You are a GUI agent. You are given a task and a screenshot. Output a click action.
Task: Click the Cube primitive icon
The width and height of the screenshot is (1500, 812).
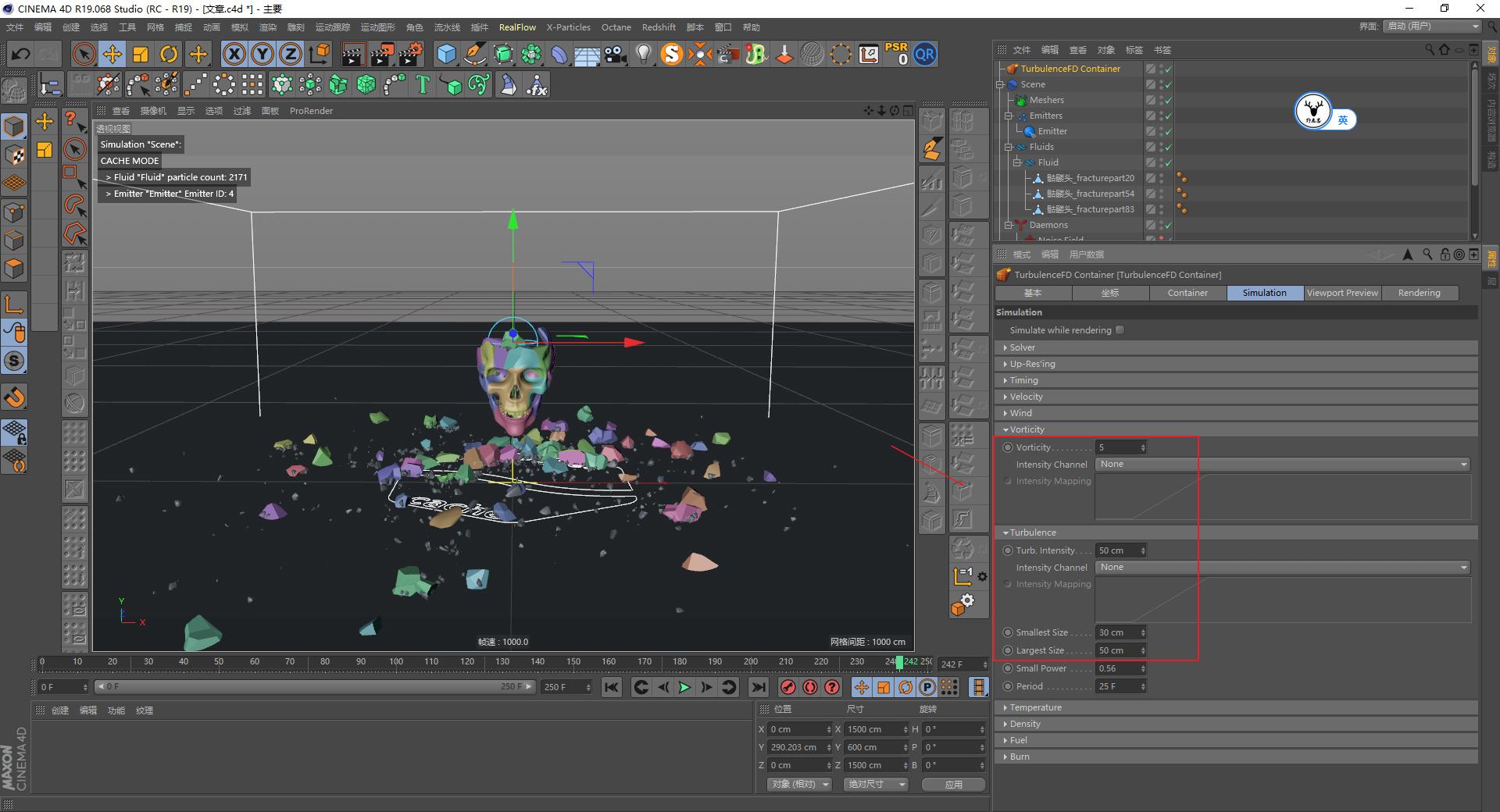pos(446,54)
